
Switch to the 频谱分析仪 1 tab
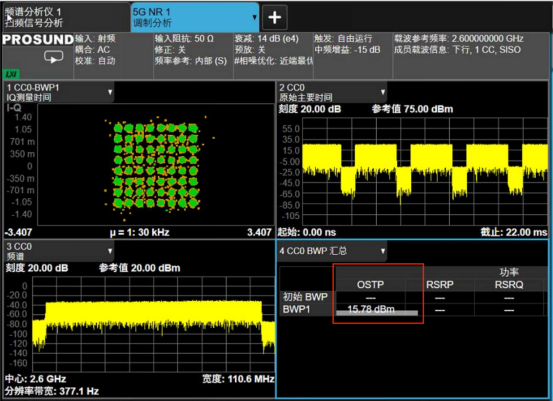point(66,17)
